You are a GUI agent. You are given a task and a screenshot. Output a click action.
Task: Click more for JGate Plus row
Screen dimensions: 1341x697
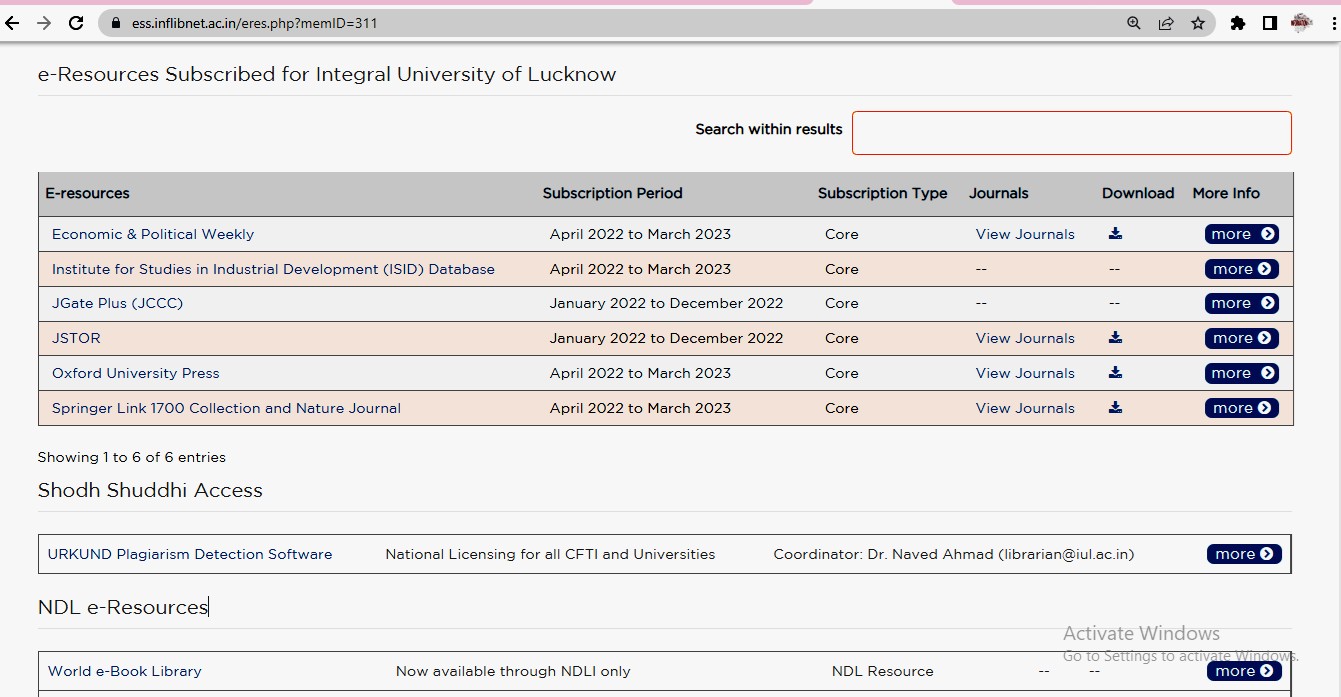coord(1242,303)
